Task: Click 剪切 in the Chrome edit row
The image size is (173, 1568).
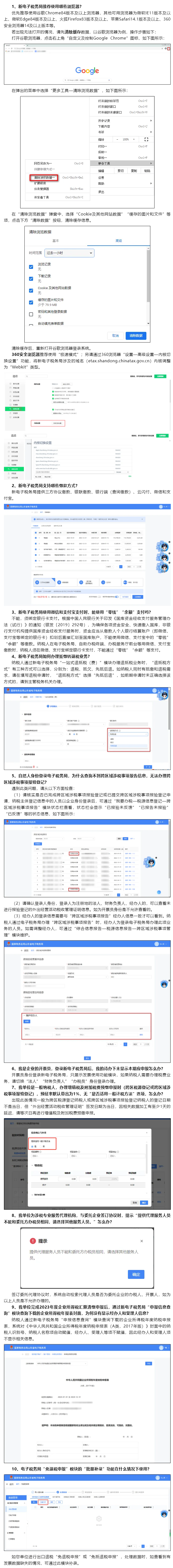Action: tap(121, 171)
